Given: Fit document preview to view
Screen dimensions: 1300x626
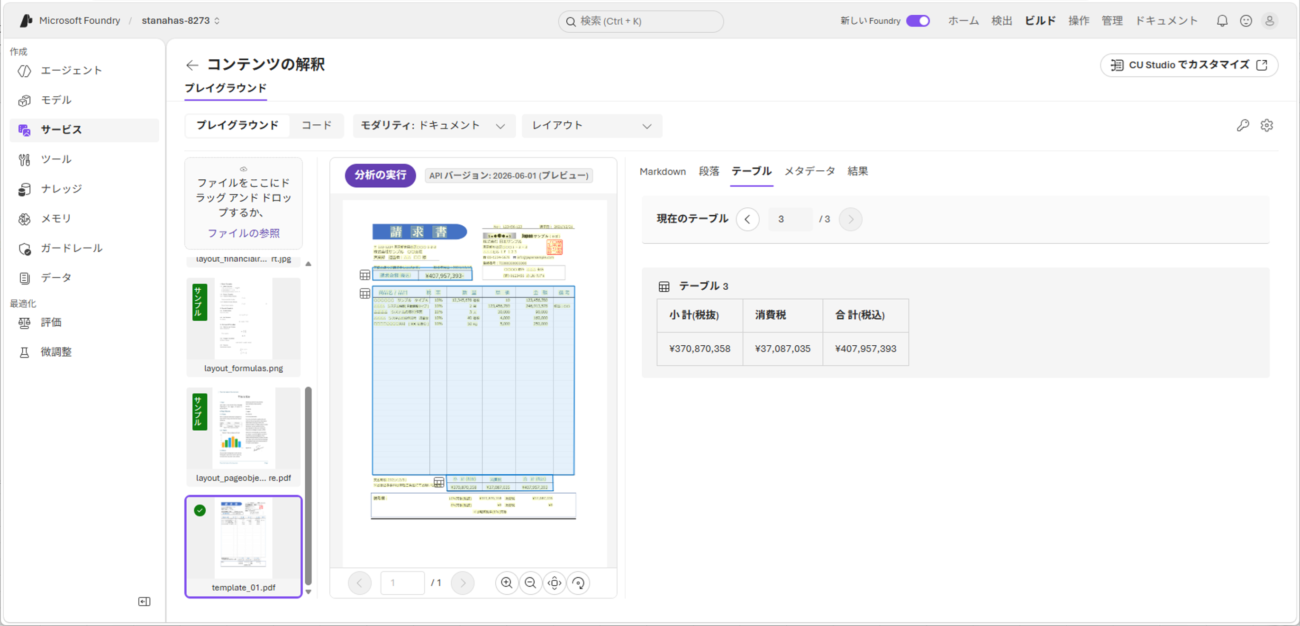Looking at the screenshot, I should click(x=554, y=583).
